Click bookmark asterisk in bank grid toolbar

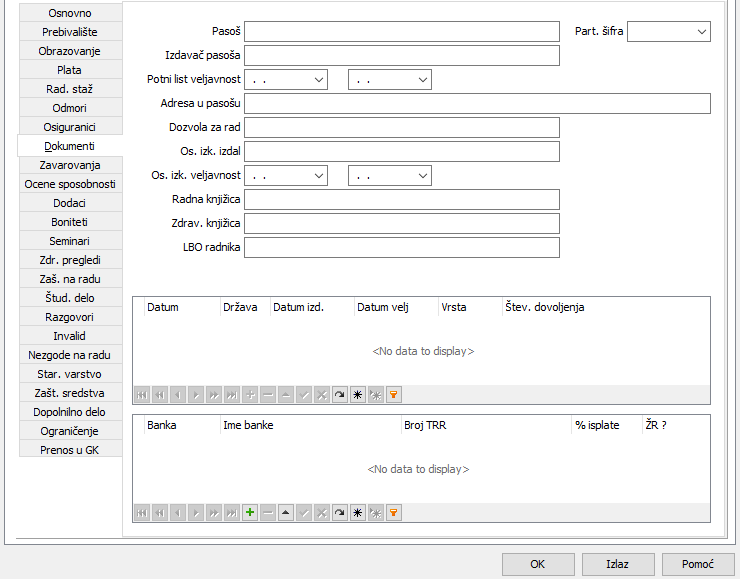[358, 512]
